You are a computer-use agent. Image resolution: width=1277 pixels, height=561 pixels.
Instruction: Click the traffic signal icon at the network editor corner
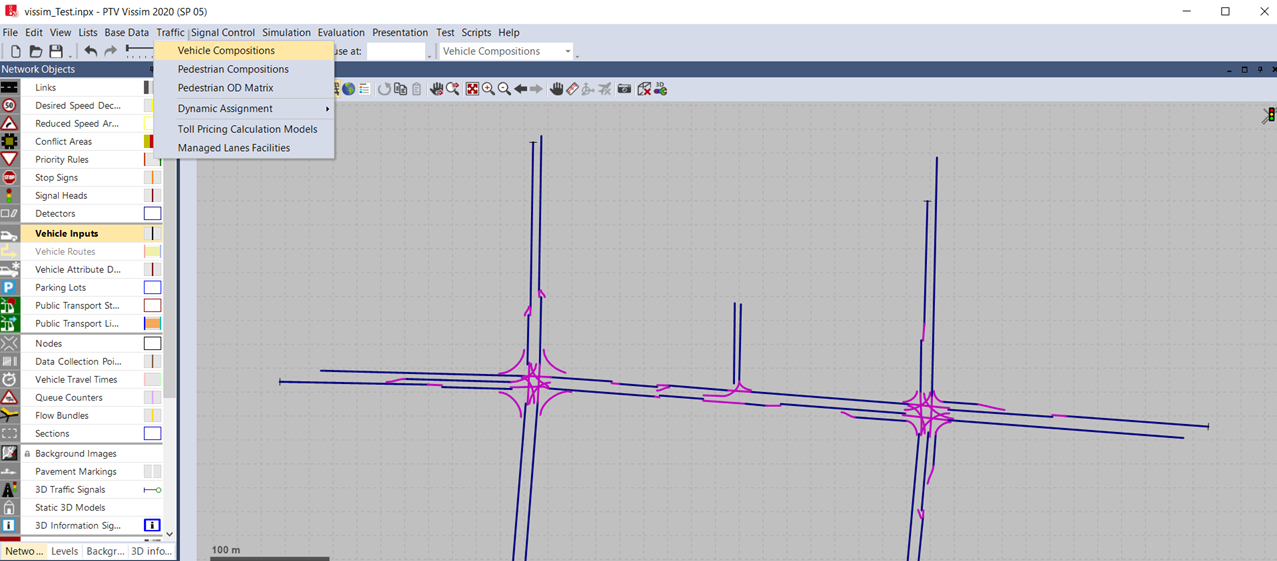click(x=1269, y=116)
